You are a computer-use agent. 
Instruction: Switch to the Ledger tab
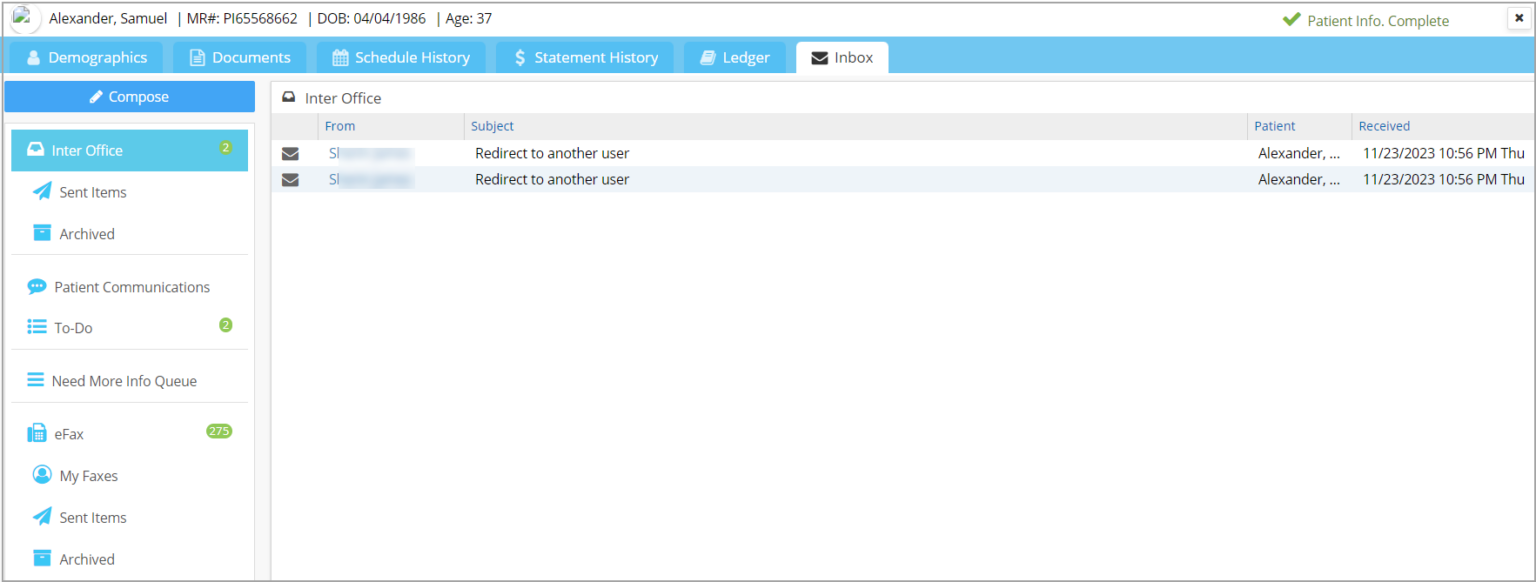(735, 57)
